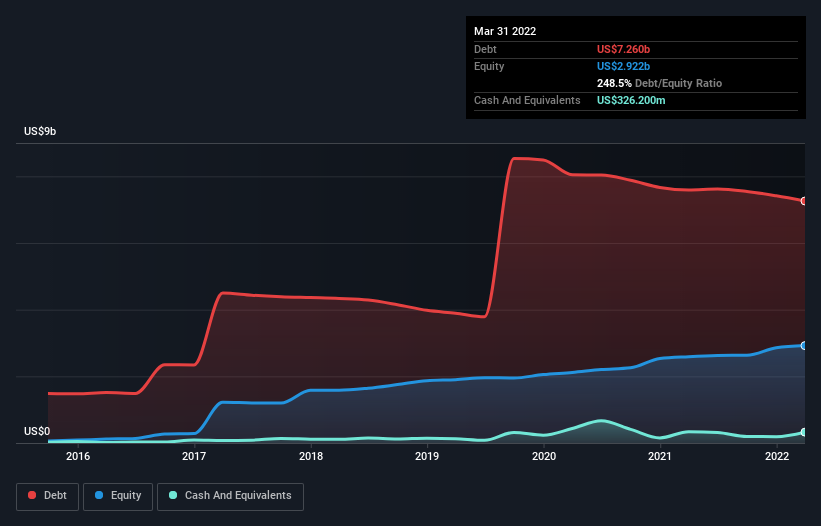Click the 2019 x-axis label
Image resolution: width=821 pixels, height=526 pixels.
tap(427, 456)
